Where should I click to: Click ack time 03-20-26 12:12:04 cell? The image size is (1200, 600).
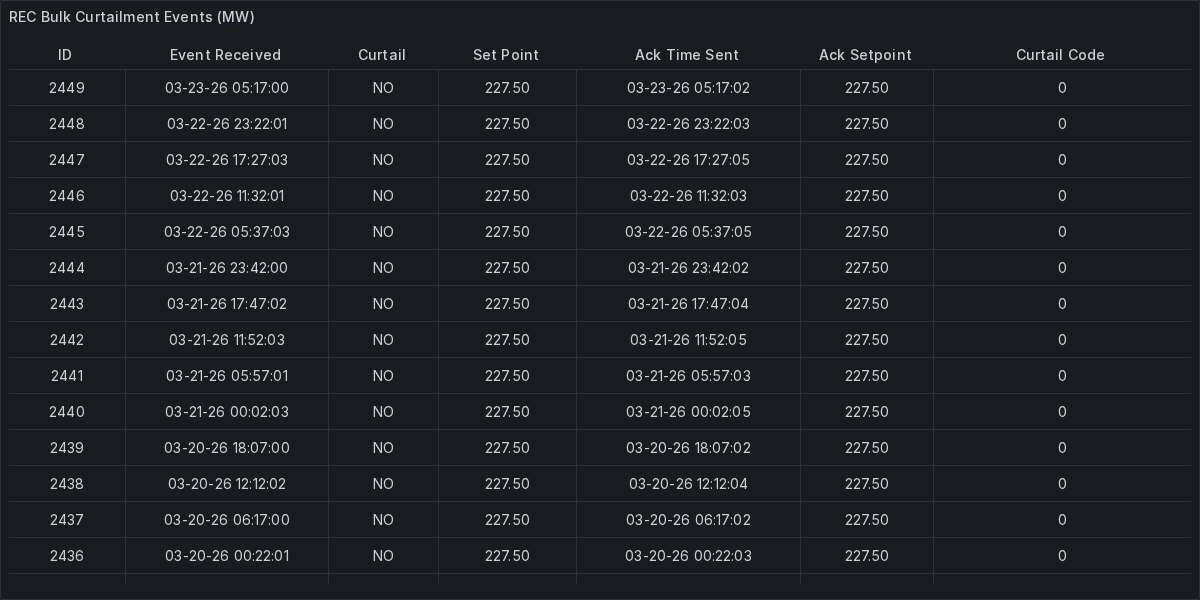click(688, 484)
